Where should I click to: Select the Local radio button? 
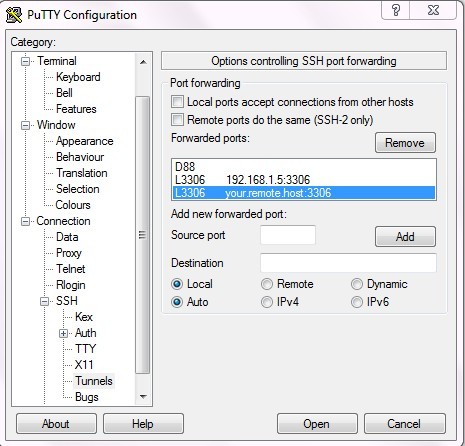(x=177, y=284)
